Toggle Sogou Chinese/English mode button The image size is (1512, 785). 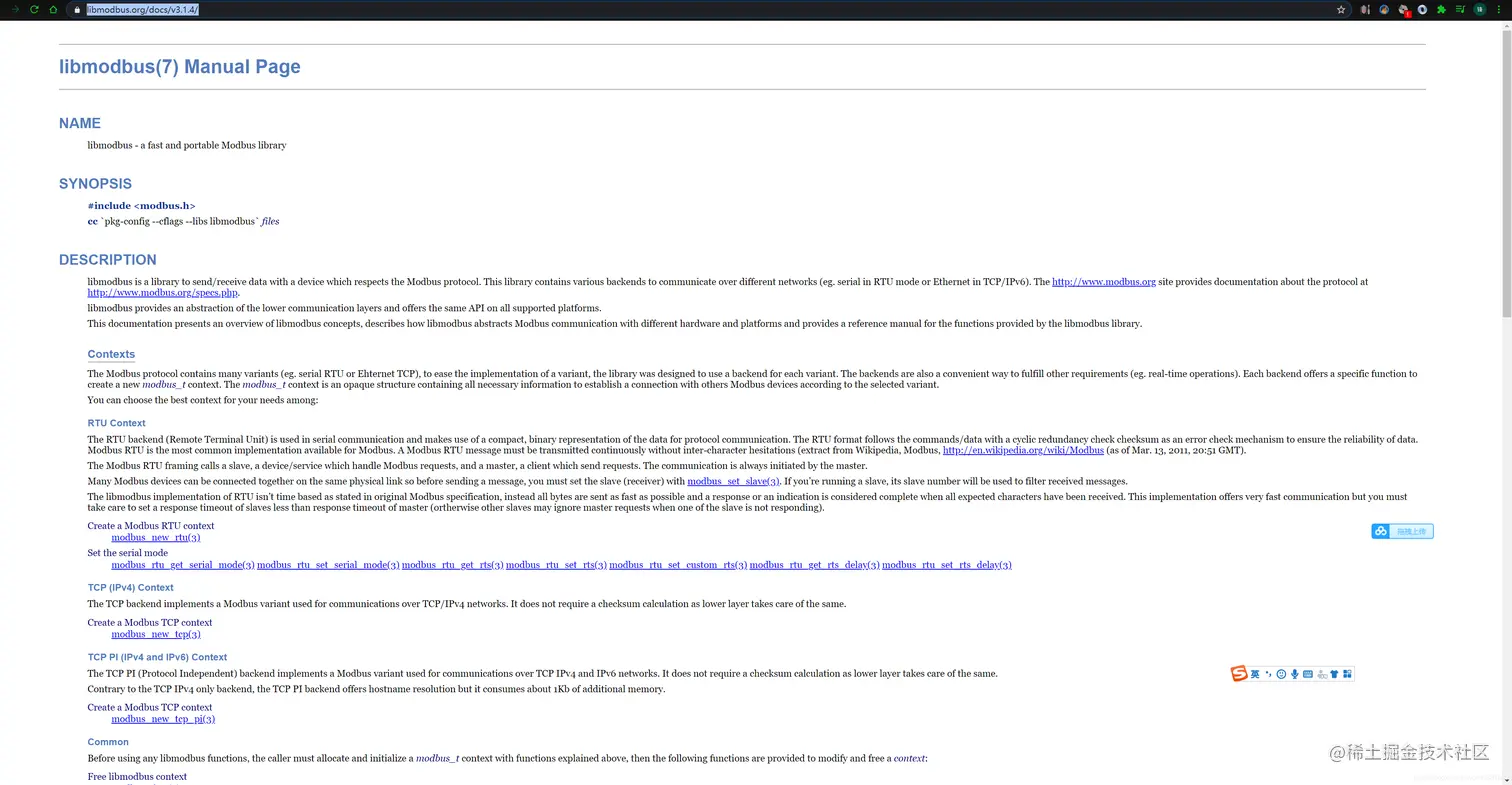(1255, 675)
